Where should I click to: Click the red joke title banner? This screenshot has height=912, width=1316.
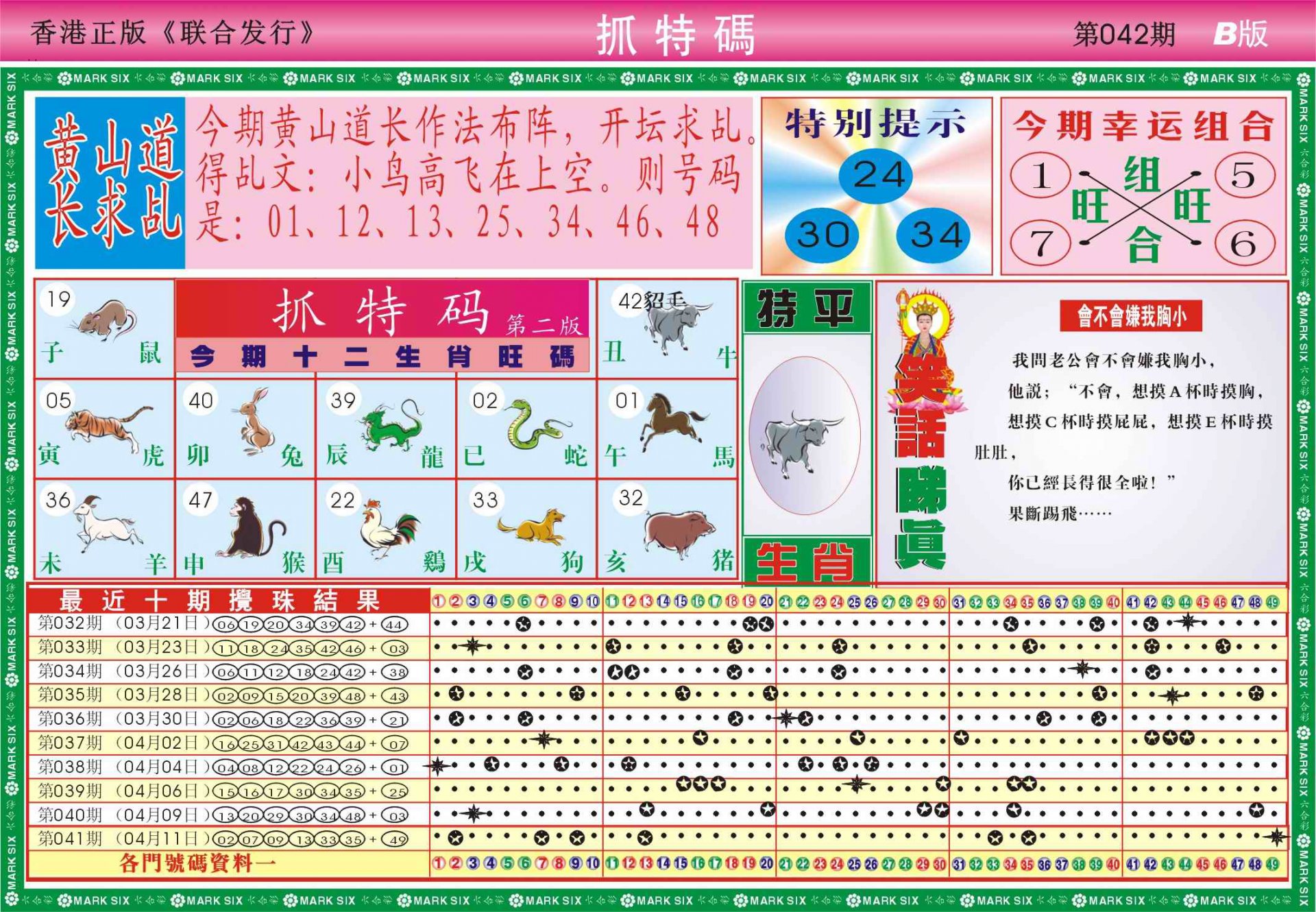pyautogui.click(x=1130, y=316)
